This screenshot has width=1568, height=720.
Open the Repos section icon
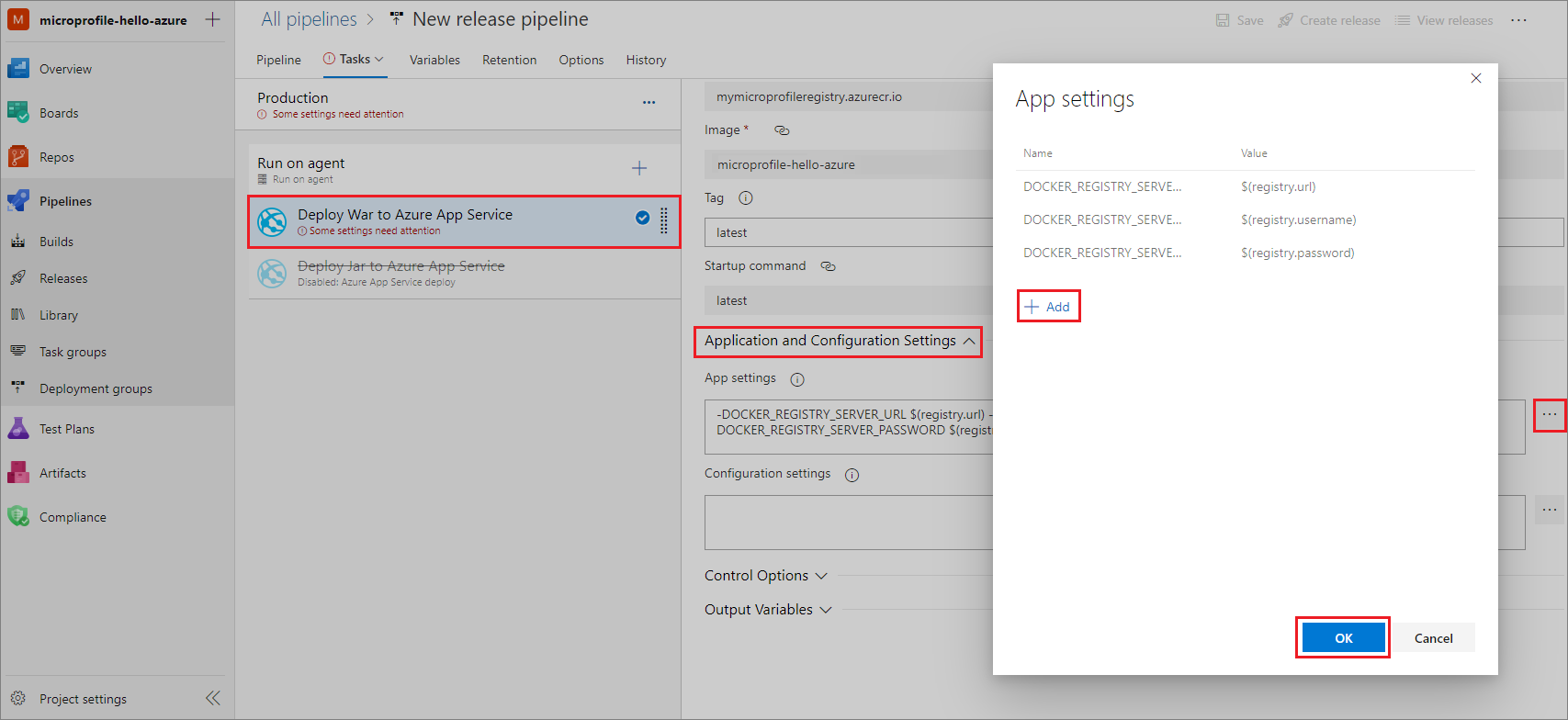(x=18, y=157)
